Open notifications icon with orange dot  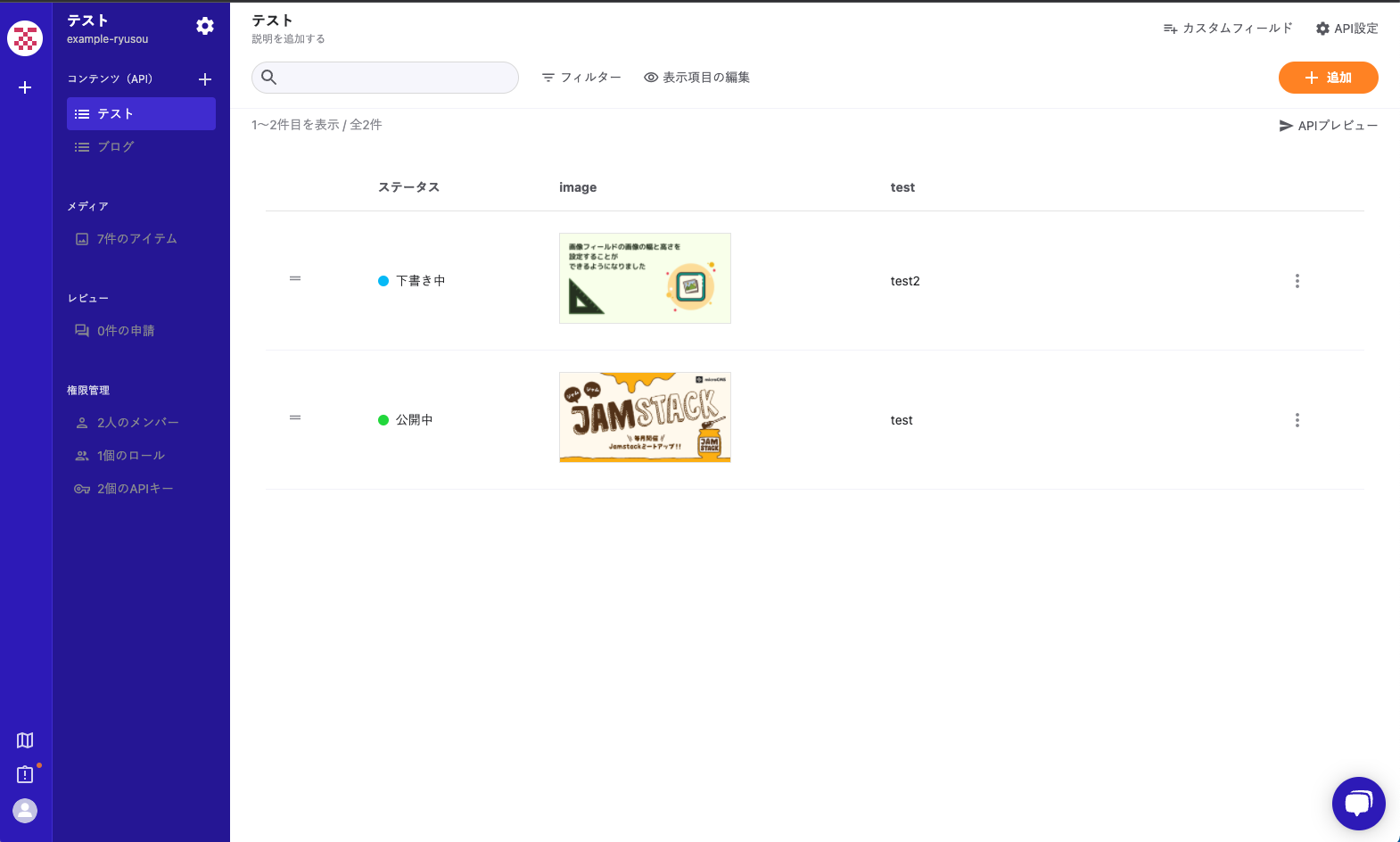pyautogui.click(x=25, y=774)
